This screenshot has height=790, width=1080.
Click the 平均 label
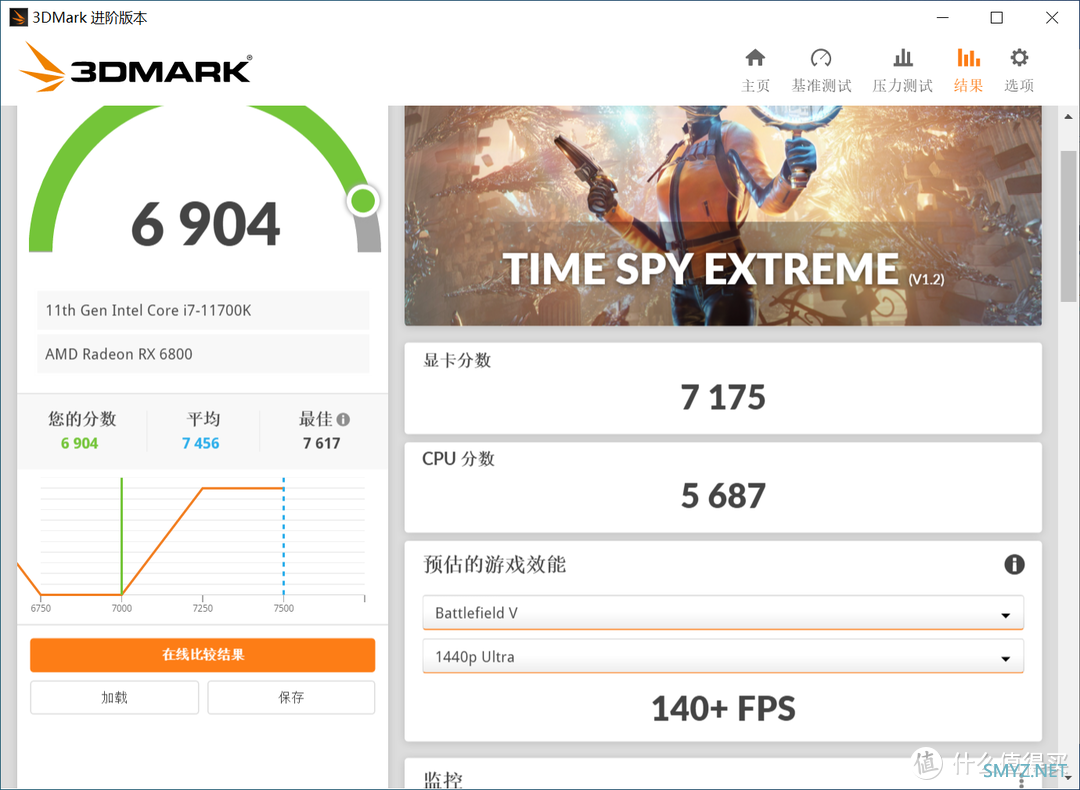[203, 419]
